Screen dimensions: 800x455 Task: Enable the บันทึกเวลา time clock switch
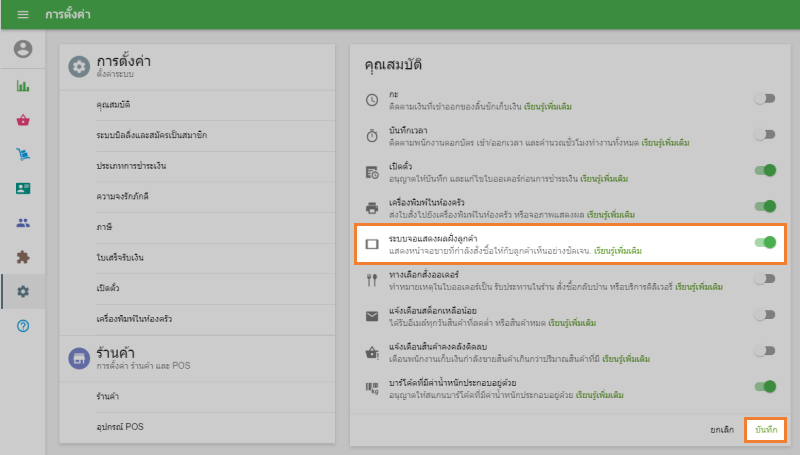coord(765,135)
